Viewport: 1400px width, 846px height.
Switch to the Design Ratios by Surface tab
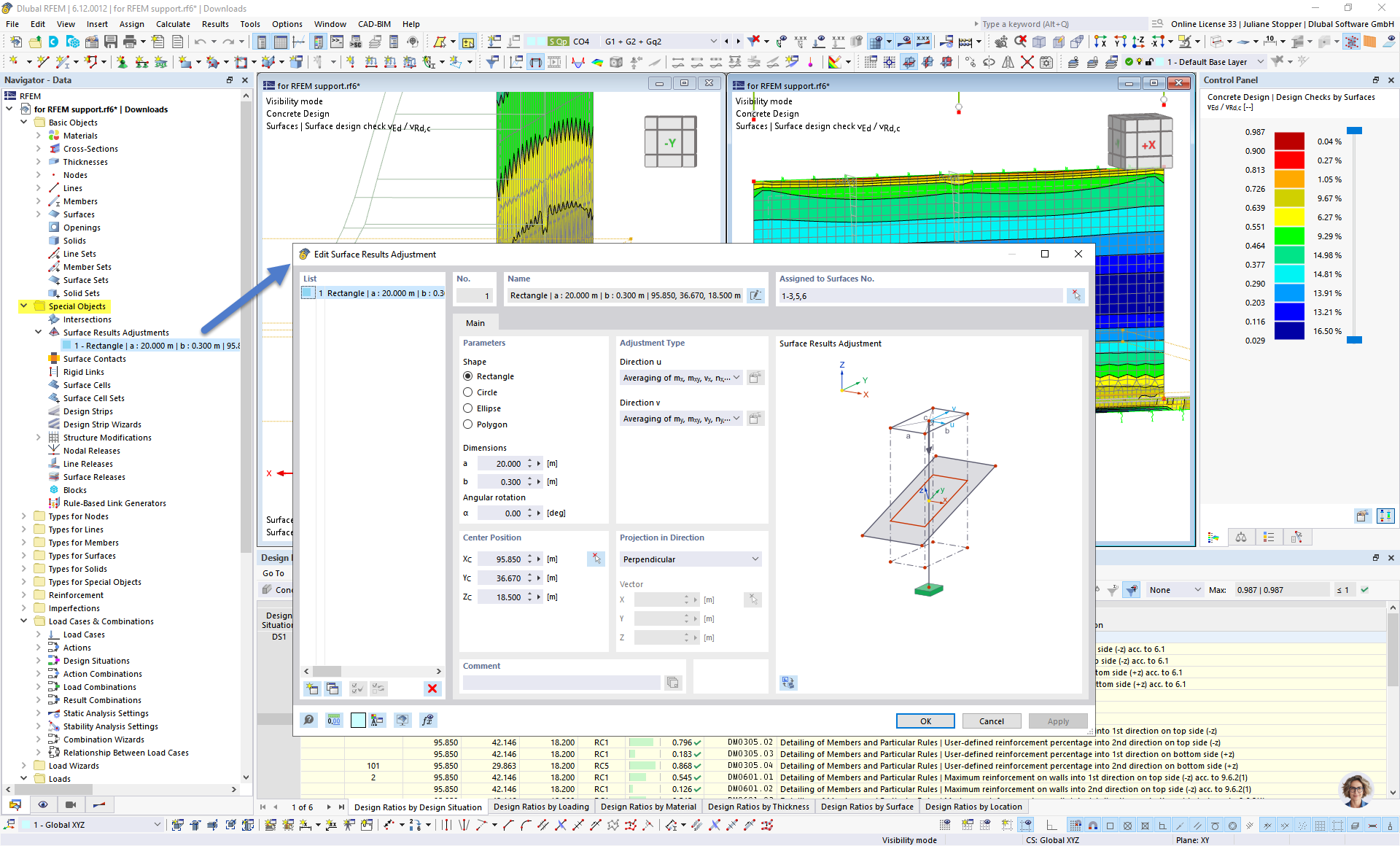(866, 807)
